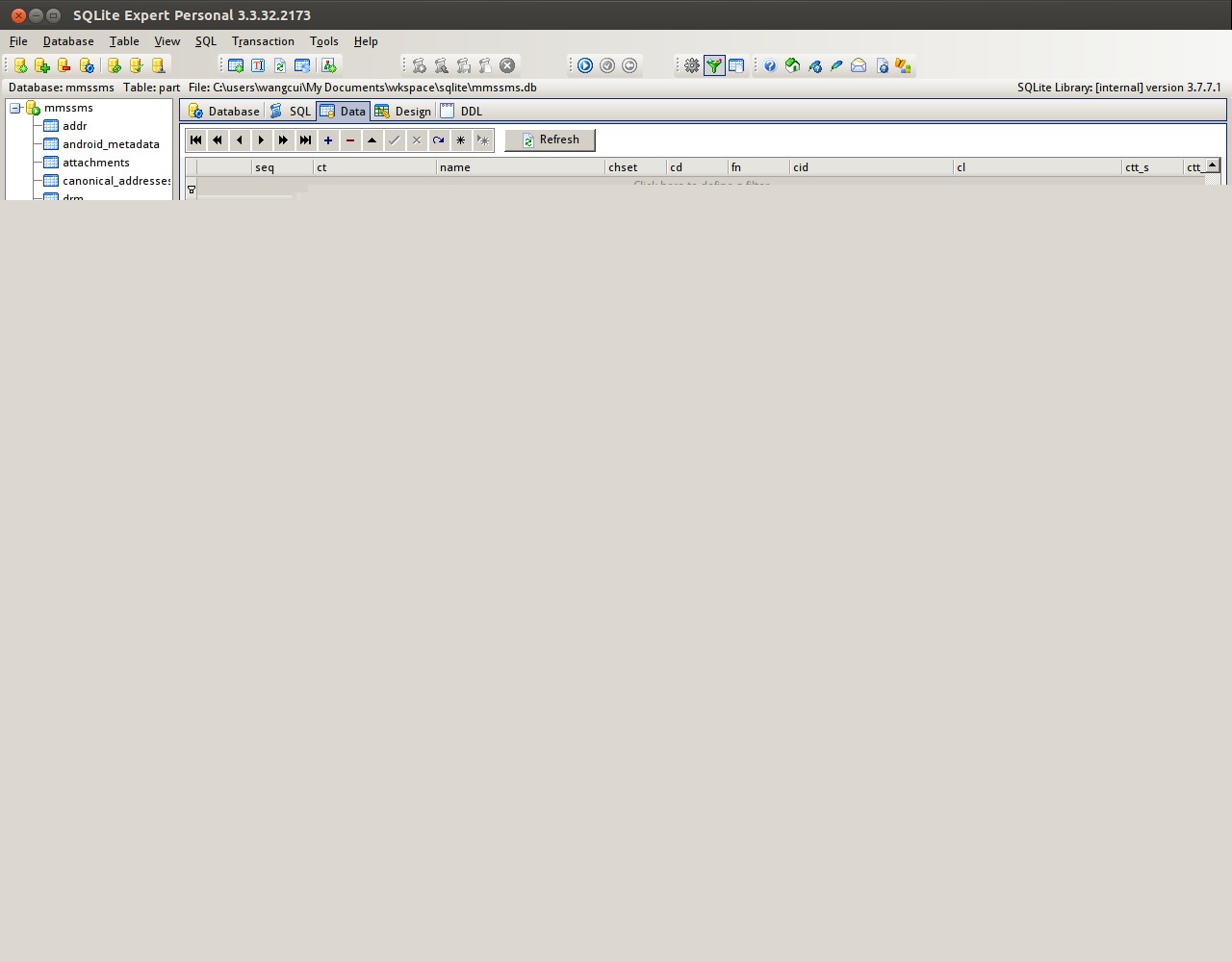
Task: Select the android_metadata table in tree
Action: pyautogui.click(x=111, y=144)
